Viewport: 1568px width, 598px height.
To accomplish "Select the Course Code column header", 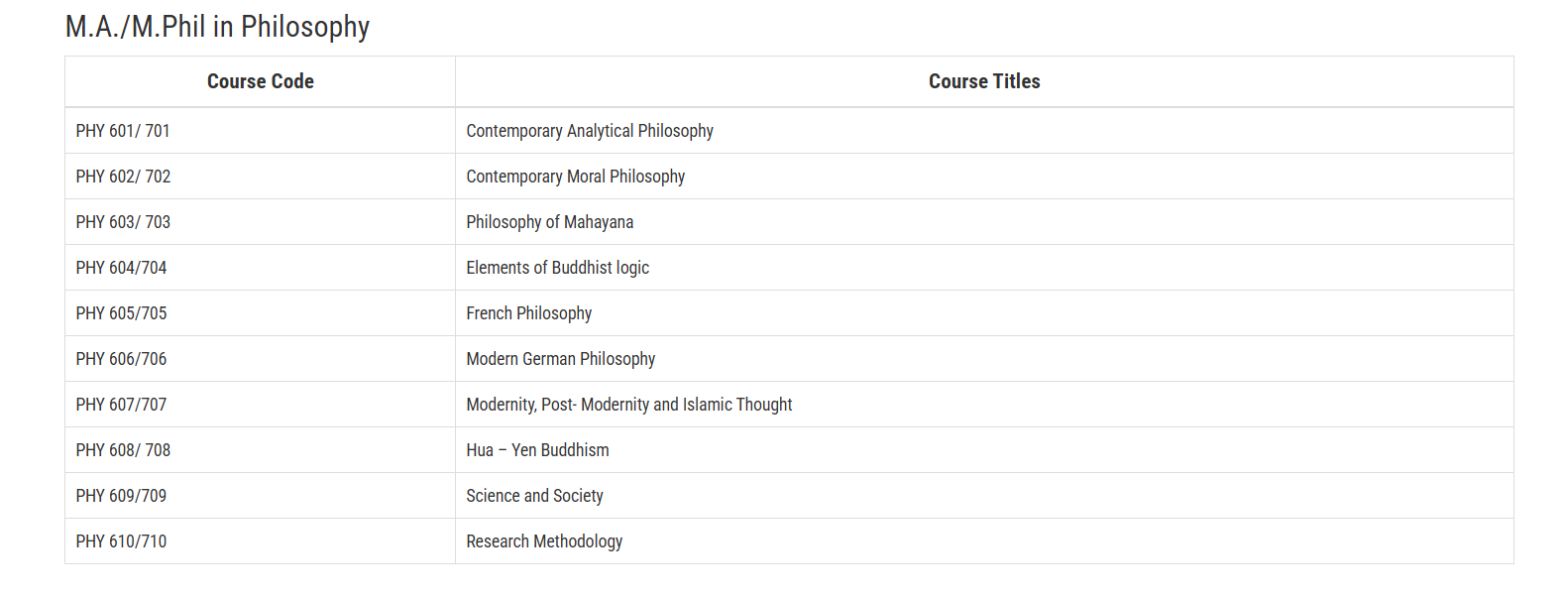I will [x=260, y=81].
